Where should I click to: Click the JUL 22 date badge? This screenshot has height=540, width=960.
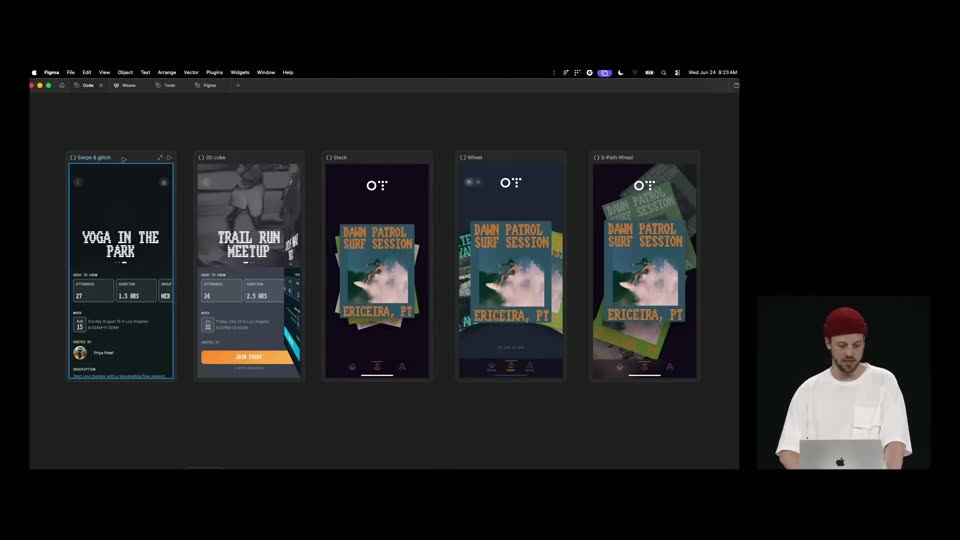click(x=208, y=324)
